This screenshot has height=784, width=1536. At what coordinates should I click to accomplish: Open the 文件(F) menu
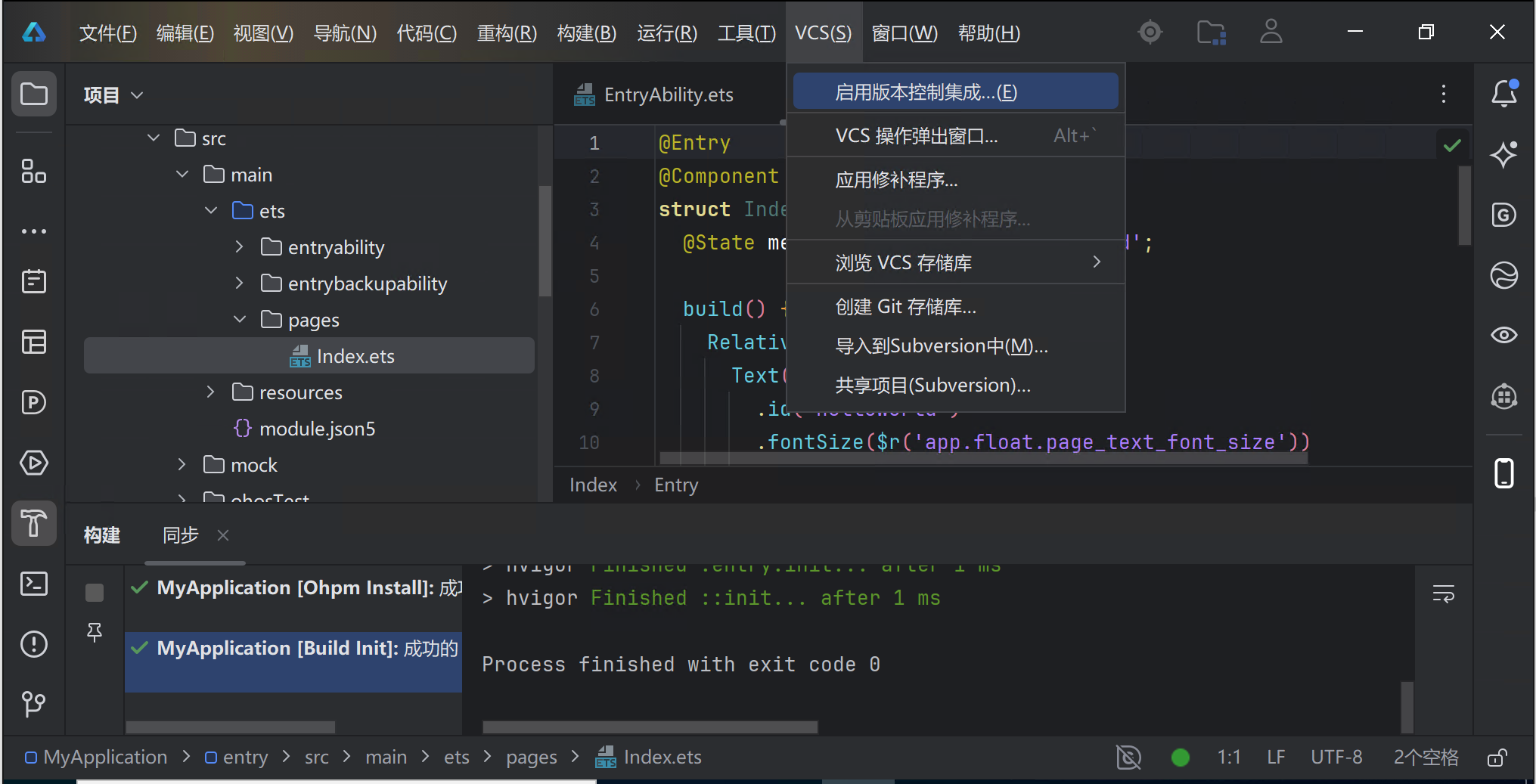pyautogui.click(x=108, y=33)
